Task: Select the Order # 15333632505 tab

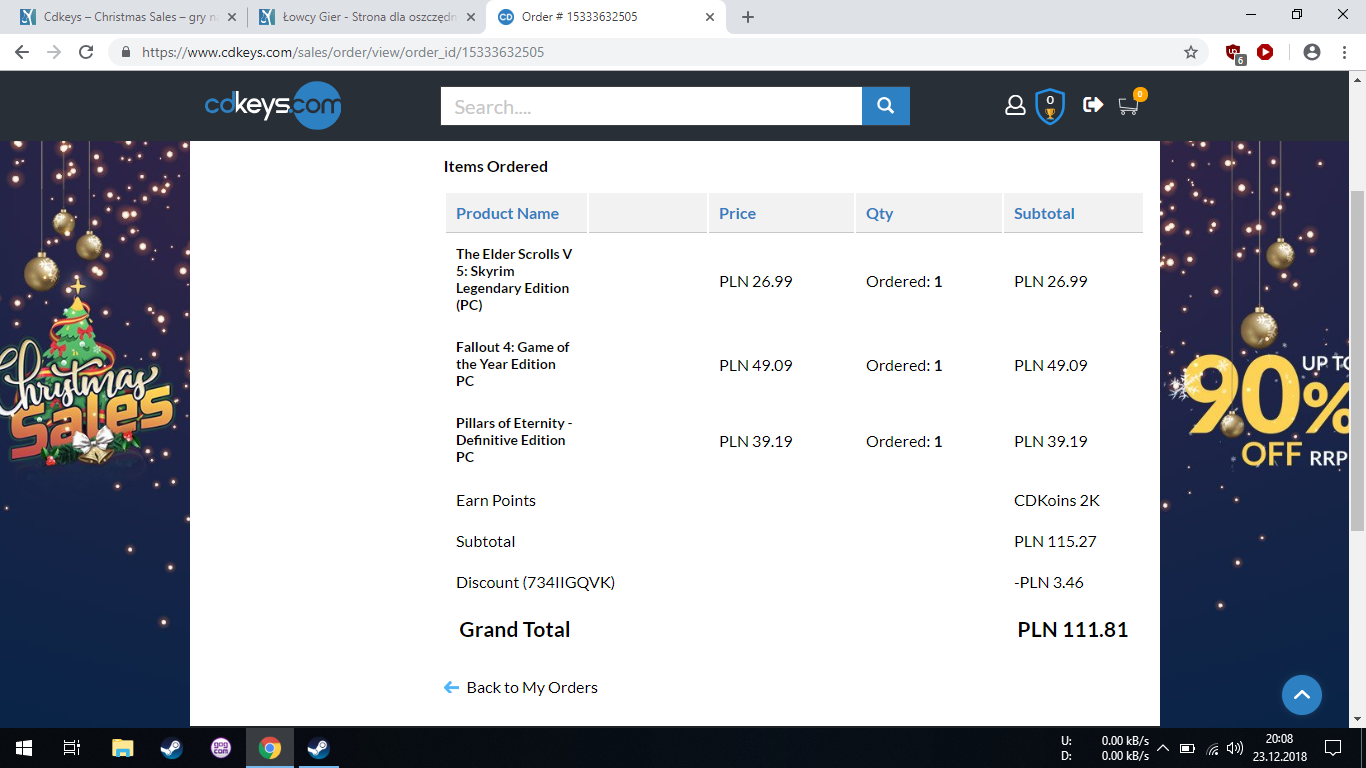Action: pyautogui.click(x=608, y=17)
